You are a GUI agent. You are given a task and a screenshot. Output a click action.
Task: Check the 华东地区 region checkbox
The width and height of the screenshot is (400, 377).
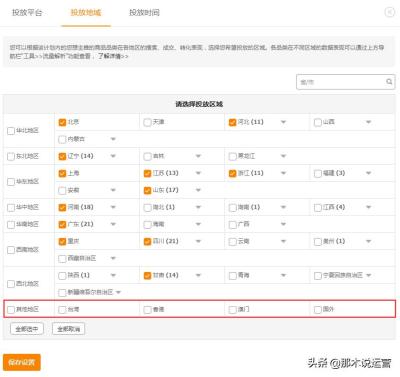(11, 182)
